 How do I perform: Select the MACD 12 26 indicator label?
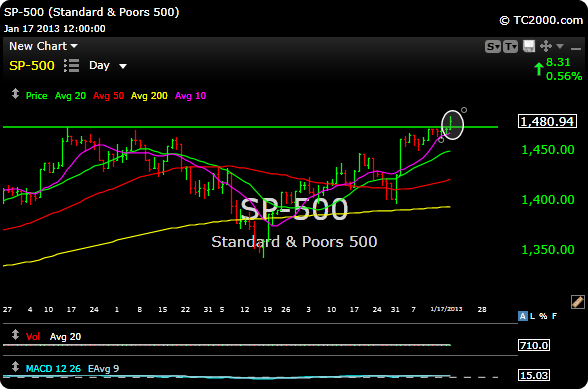53,369
